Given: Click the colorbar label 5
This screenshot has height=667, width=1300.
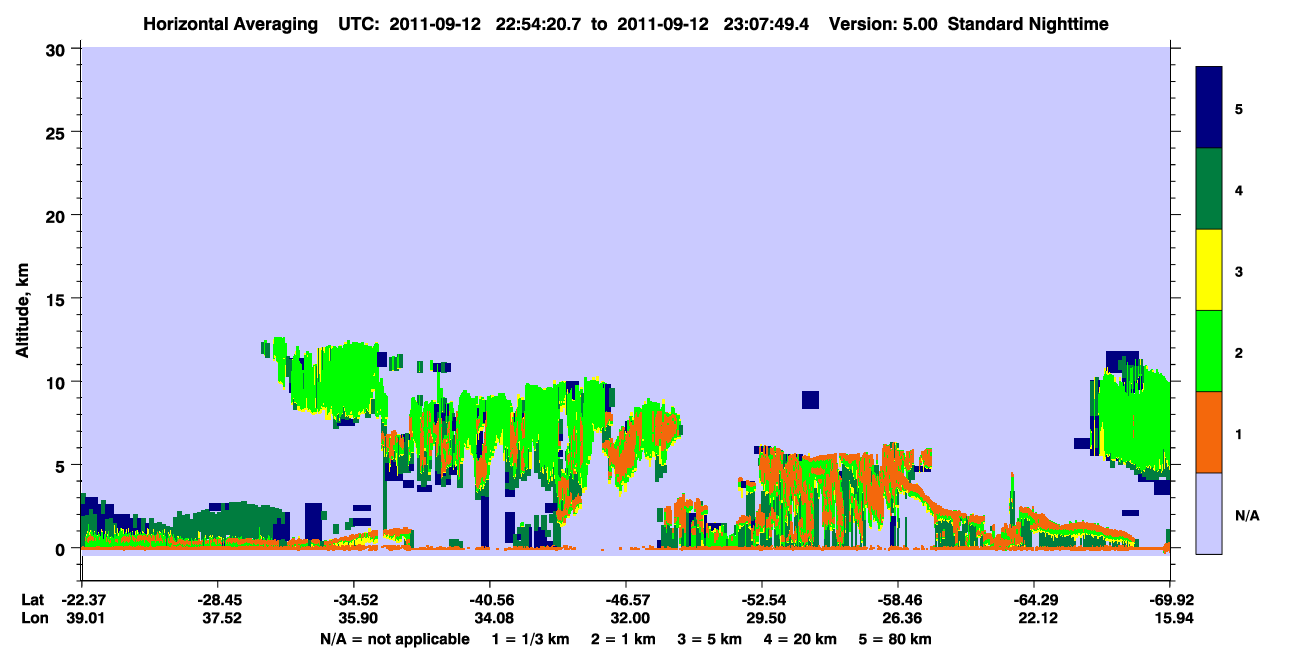Looking at the screenshot, I should (1239, 108).
